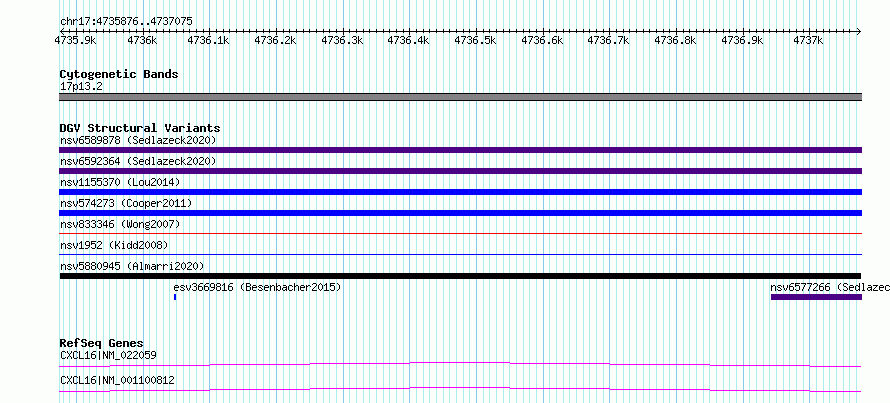Open the RefSeq Genes track heading
This screenshot has width=890, height=403.
[102, 343]
